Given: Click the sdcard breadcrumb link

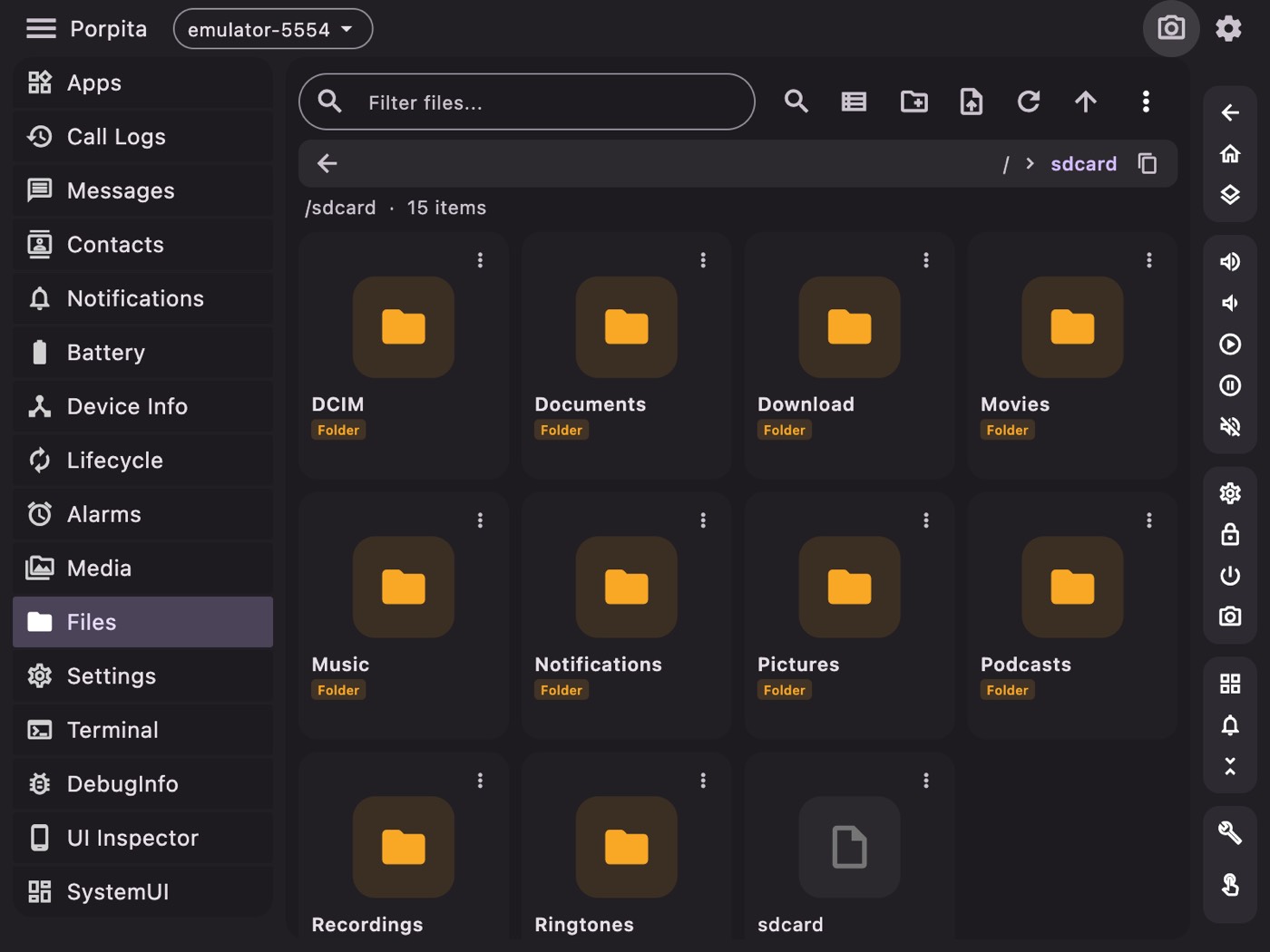Looking at the screenshot, I should coord(1083,164).
